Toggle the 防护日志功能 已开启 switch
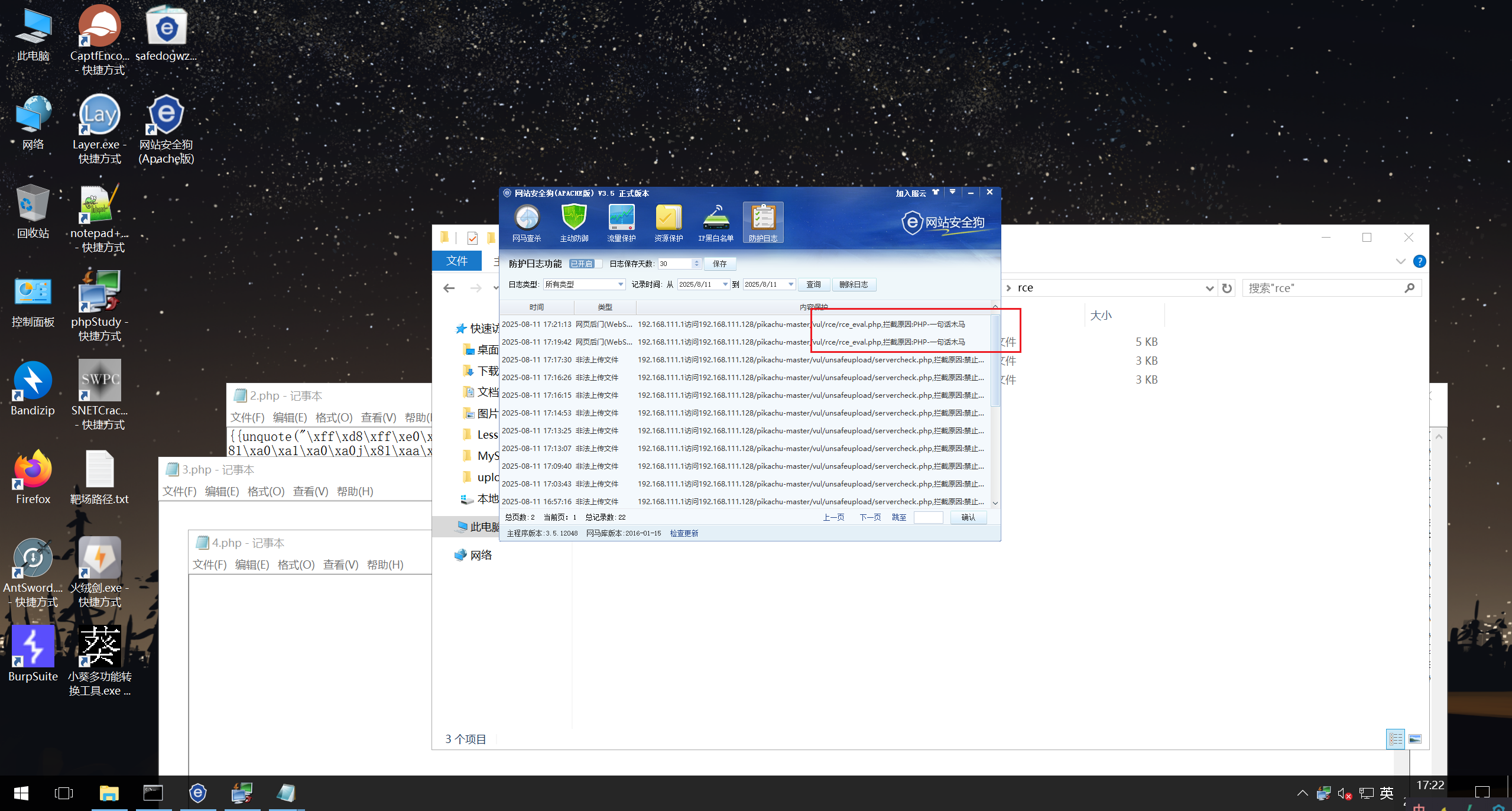This screenshot has width=1512, height=811. 585,264
